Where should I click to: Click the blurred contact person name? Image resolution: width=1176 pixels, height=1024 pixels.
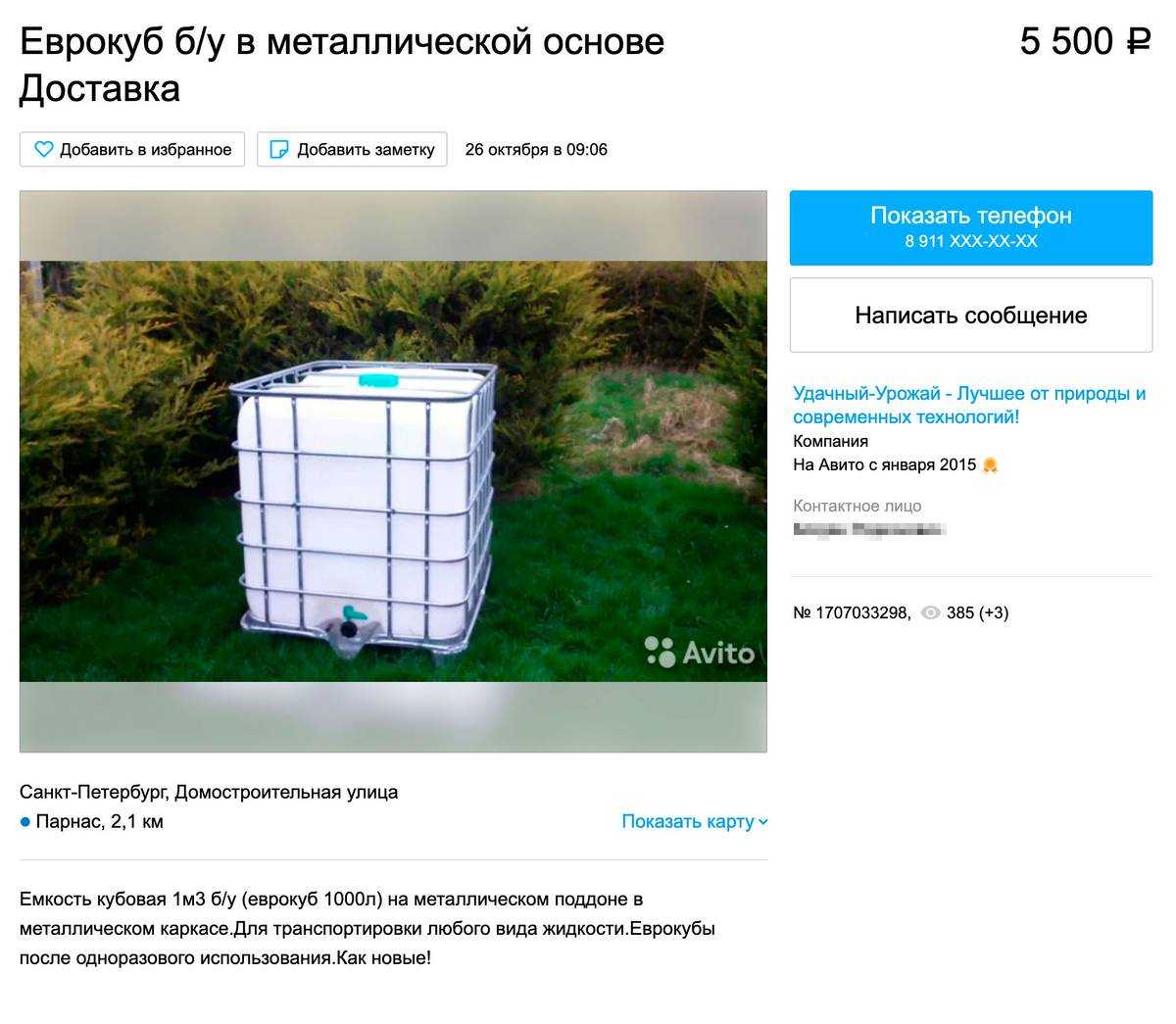tap(869, 530)
